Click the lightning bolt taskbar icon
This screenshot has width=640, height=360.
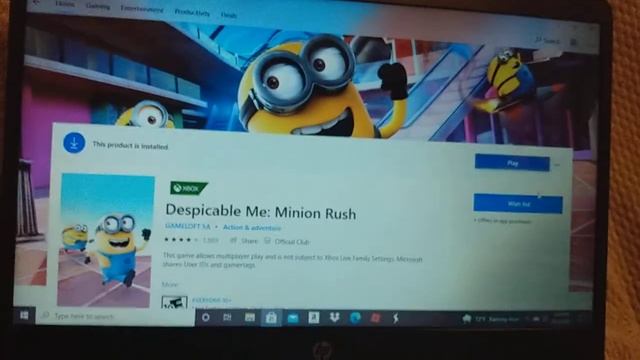tap(396, 318)
